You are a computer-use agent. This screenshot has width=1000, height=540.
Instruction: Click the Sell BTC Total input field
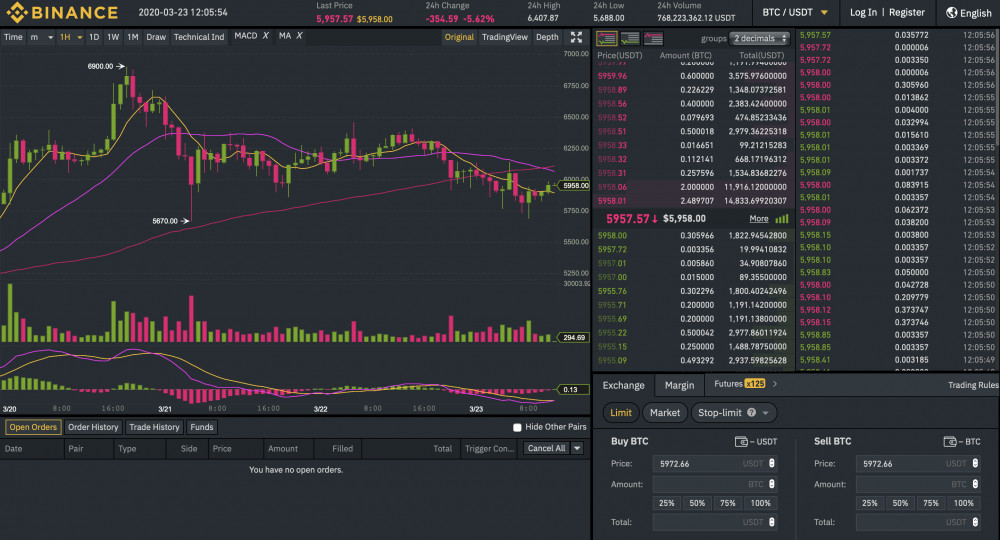click(918, 522)
